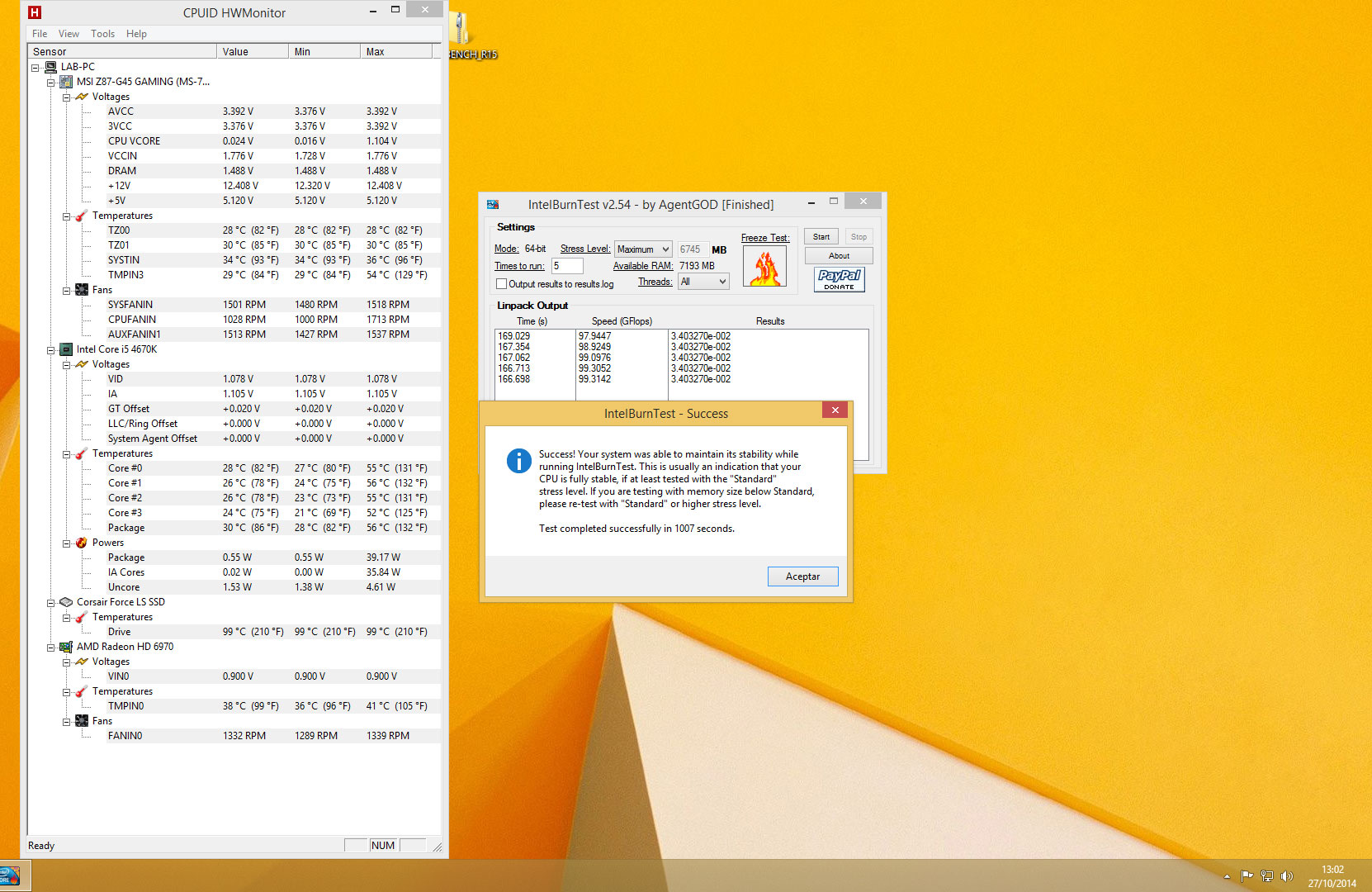Click the motherboard Voltages lightning icon
The width and height of the screenshot is (1372, 892).
pyautogui.click(x=82, y=97)
